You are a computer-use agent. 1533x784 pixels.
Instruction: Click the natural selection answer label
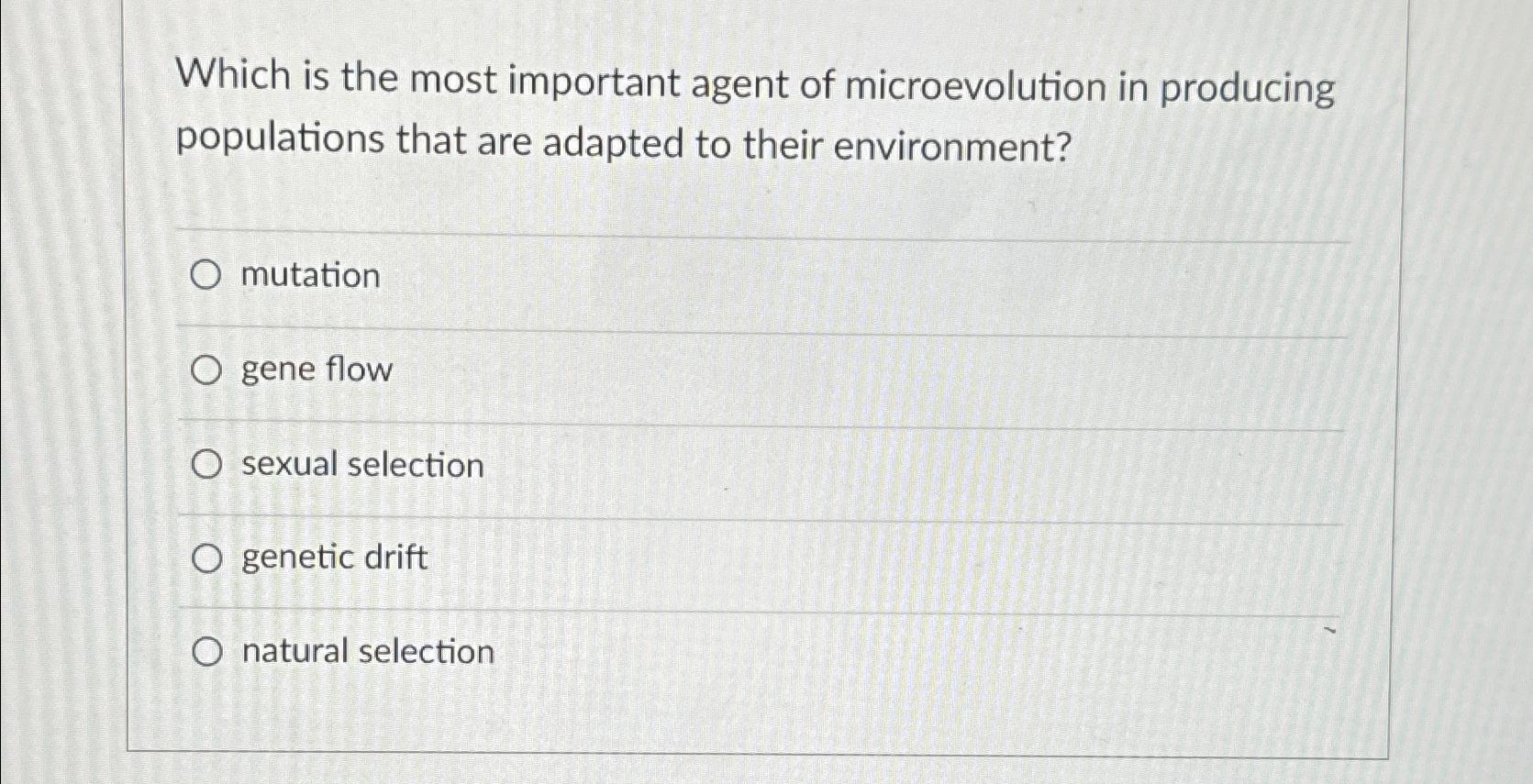[365, 651]
